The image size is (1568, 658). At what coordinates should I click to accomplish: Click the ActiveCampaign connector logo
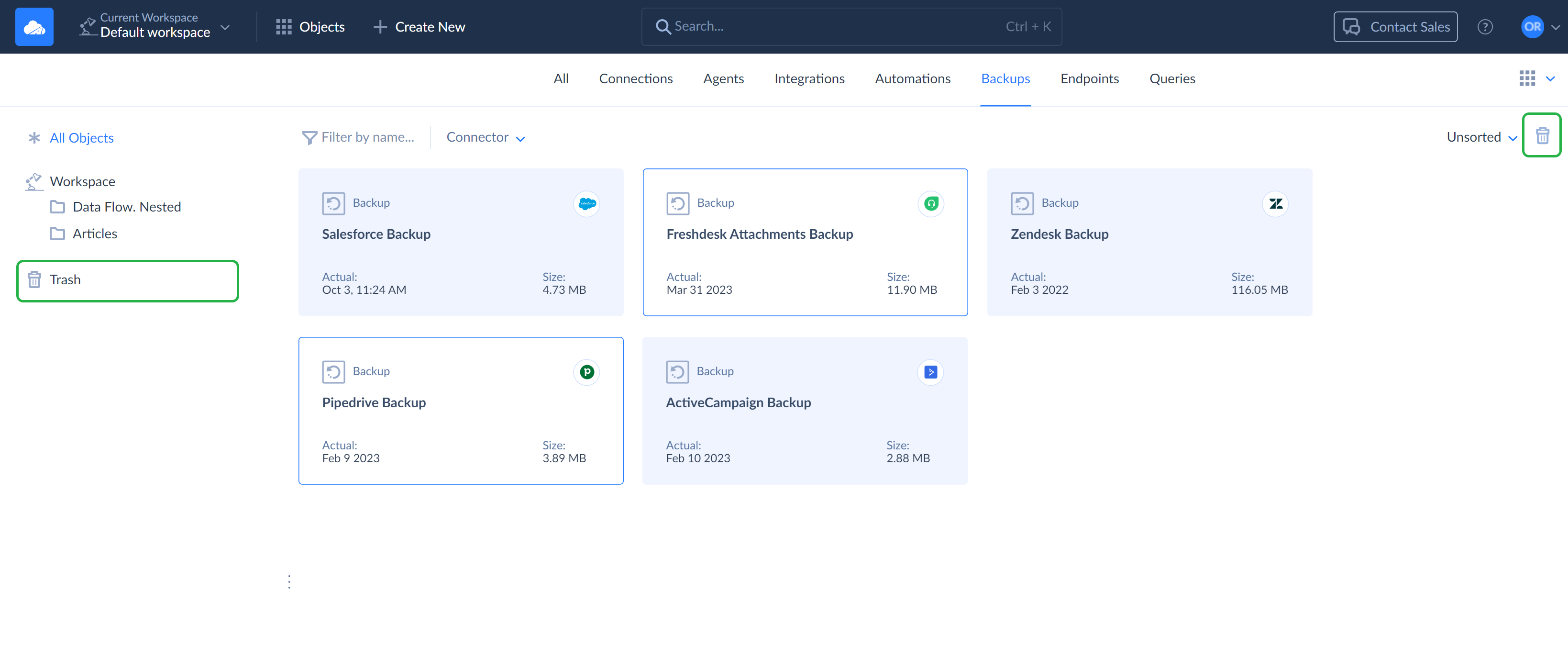click(x=930, y=372)
